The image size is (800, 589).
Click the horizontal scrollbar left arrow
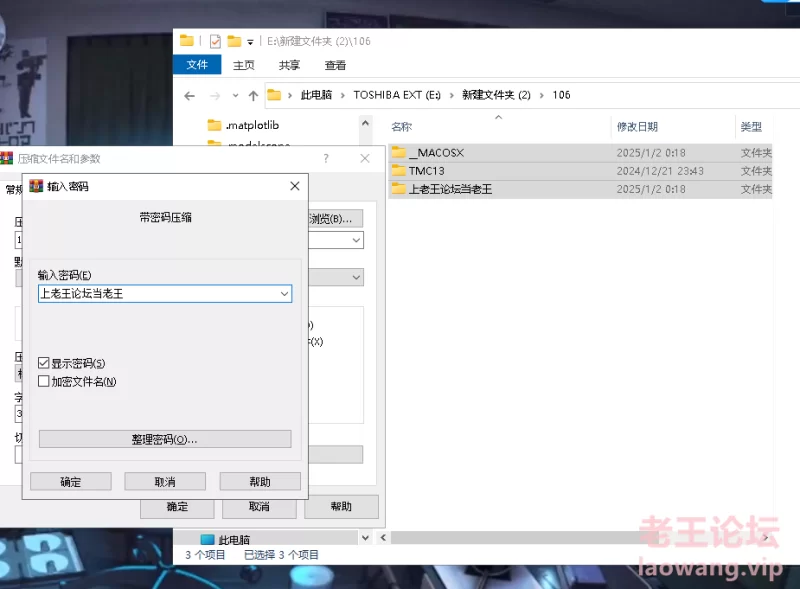(383, 537)
